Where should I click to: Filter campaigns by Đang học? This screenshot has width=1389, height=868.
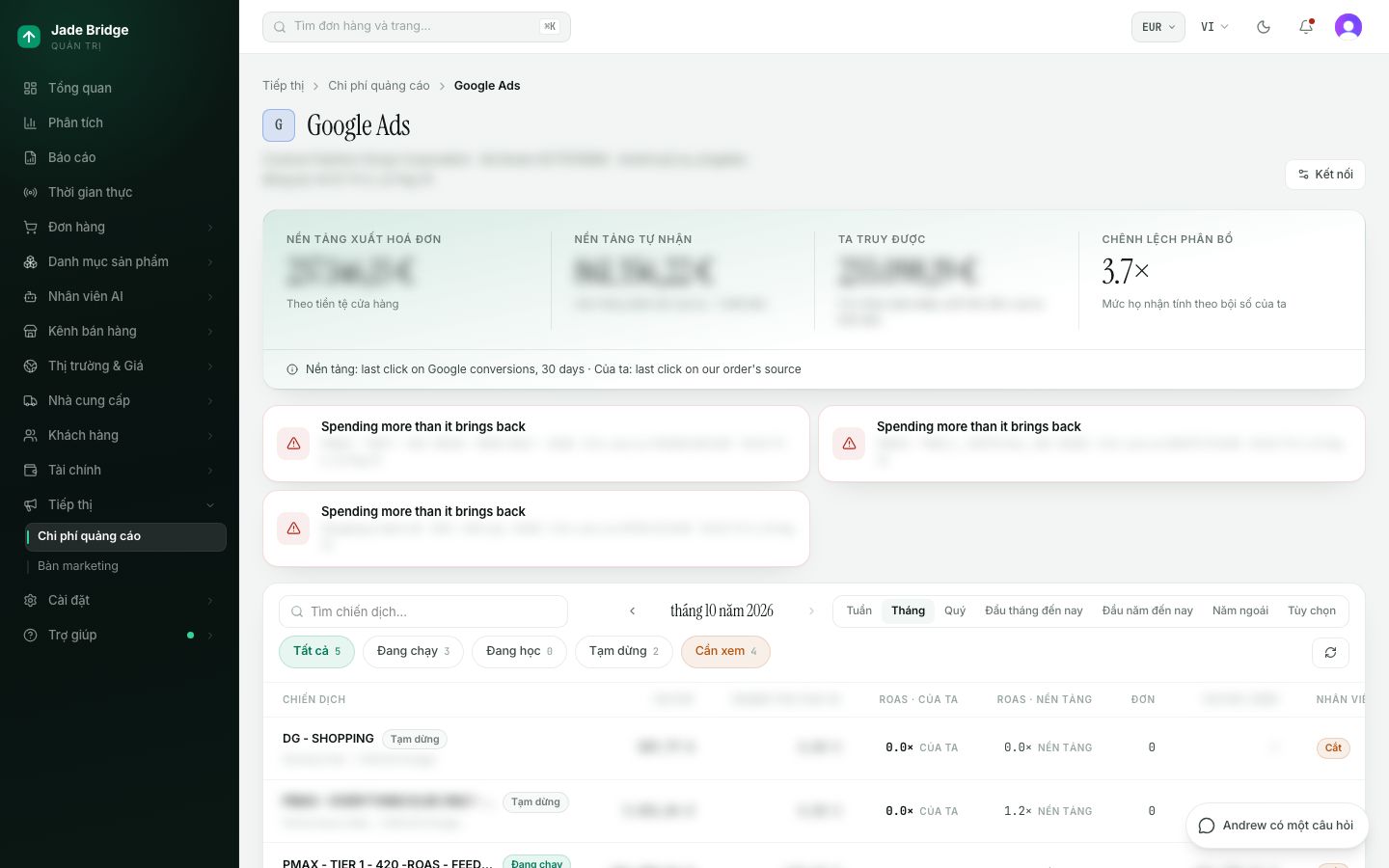tap(519, 652)
